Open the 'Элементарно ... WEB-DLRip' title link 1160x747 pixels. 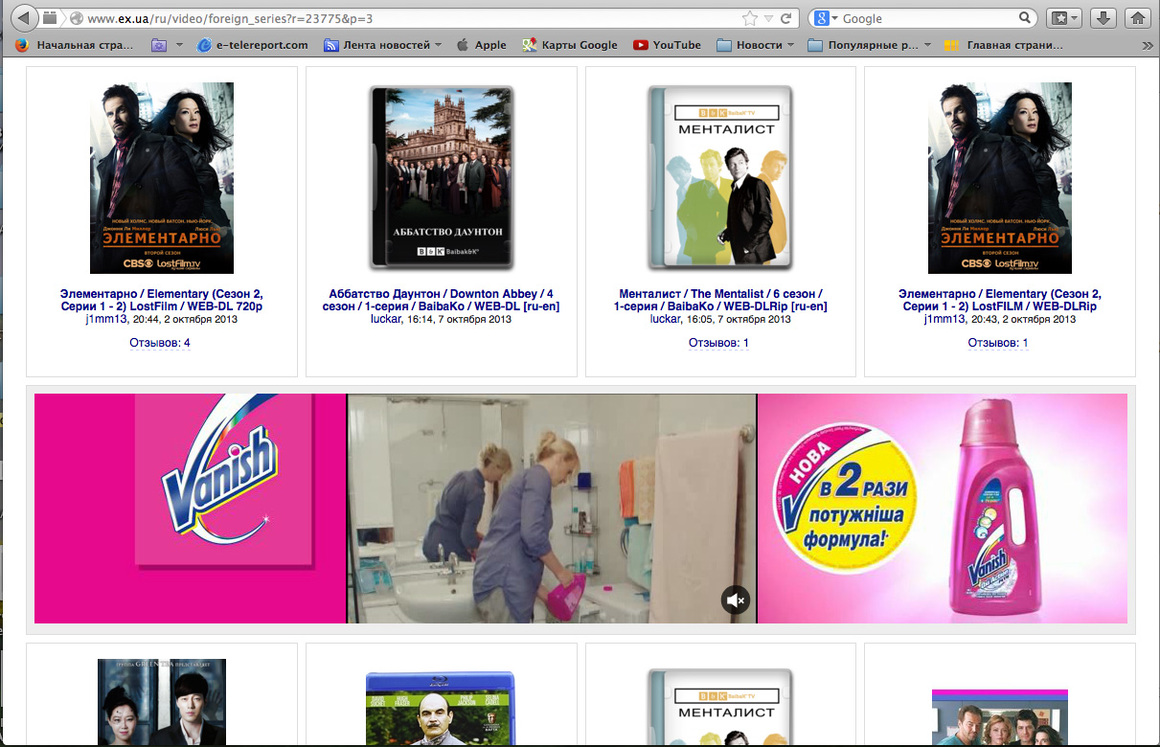(x=999, y=300)
